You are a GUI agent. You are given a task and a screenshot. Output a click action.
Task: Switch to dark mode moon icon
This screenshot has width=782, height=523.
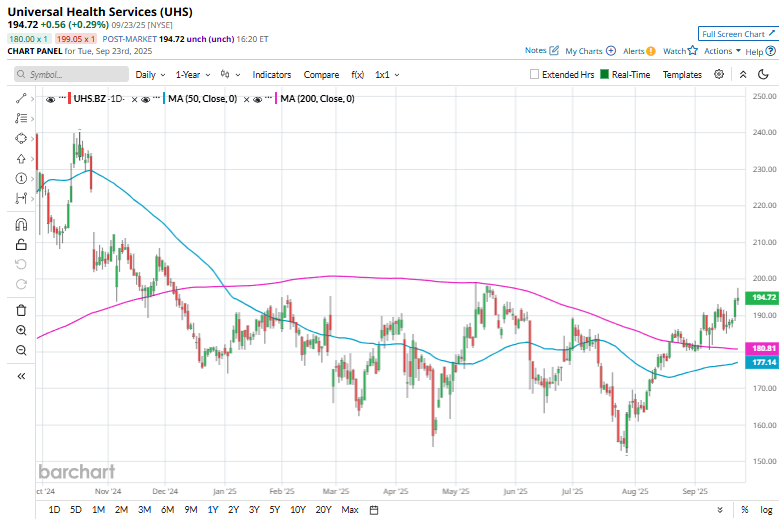pyautogui.click(x=763, y=74)
